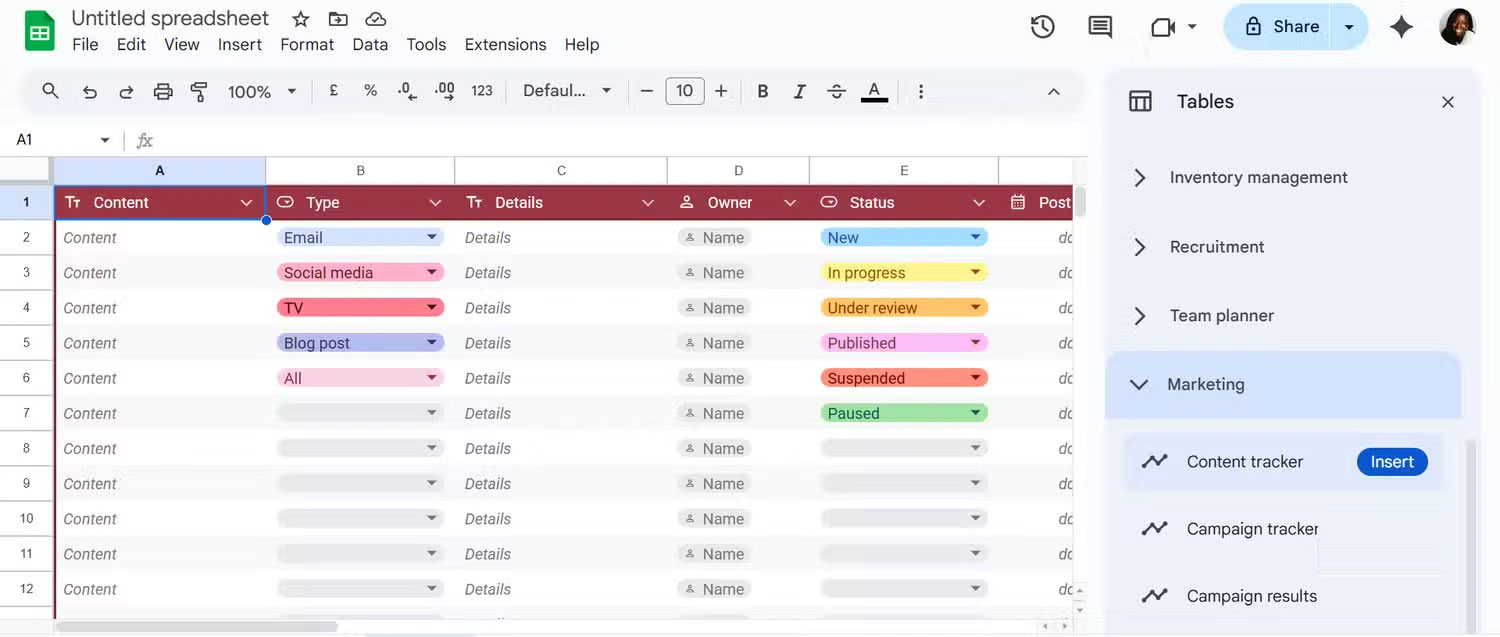Collapse the Marketing tables group
This screenshot has height=637, width=1500.
1139,384
